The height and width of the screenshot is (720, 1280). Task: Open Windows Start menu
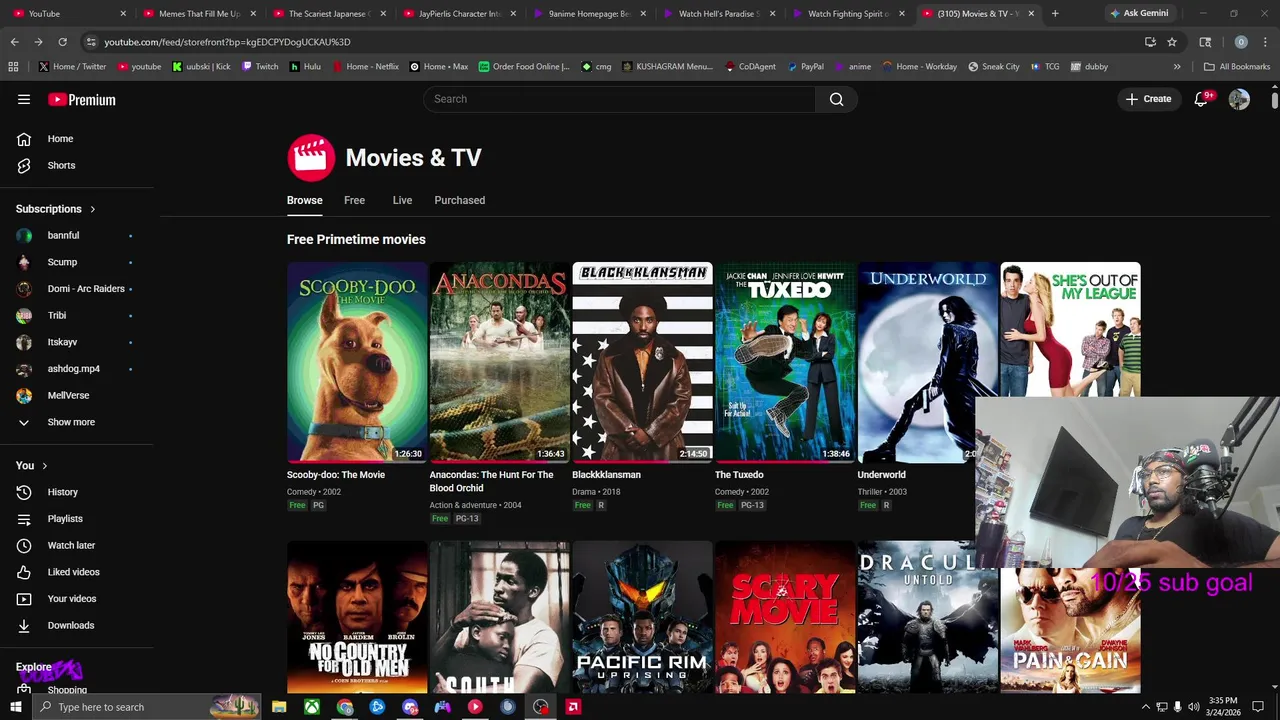15,707
